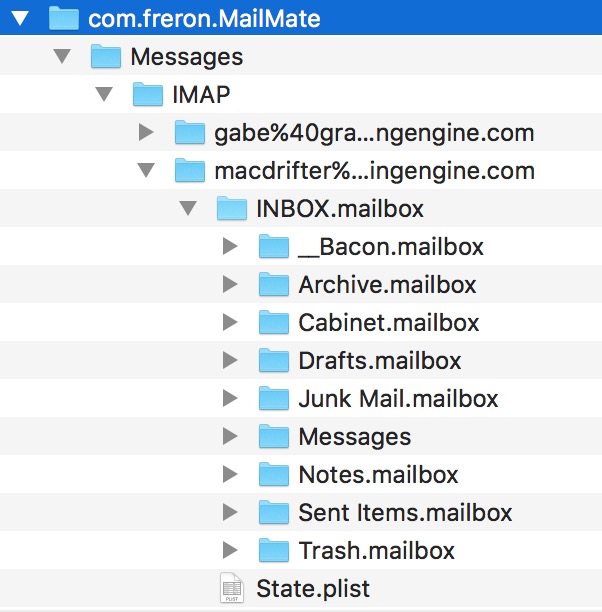Select the Junk Mail.mailbox name
Screen dimensions: 602x612
pos(398,399)
